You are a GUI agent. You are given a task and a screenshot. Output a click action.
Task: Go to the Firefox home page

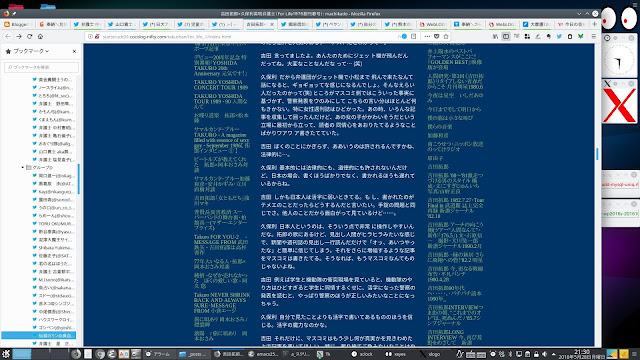pos(40,36)
